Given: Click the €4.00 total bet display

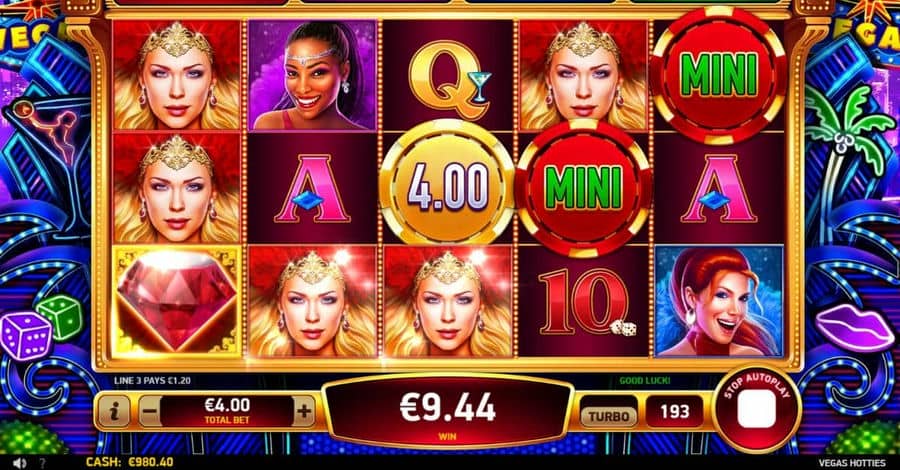Looking at the screenshot, I should 227,411.
